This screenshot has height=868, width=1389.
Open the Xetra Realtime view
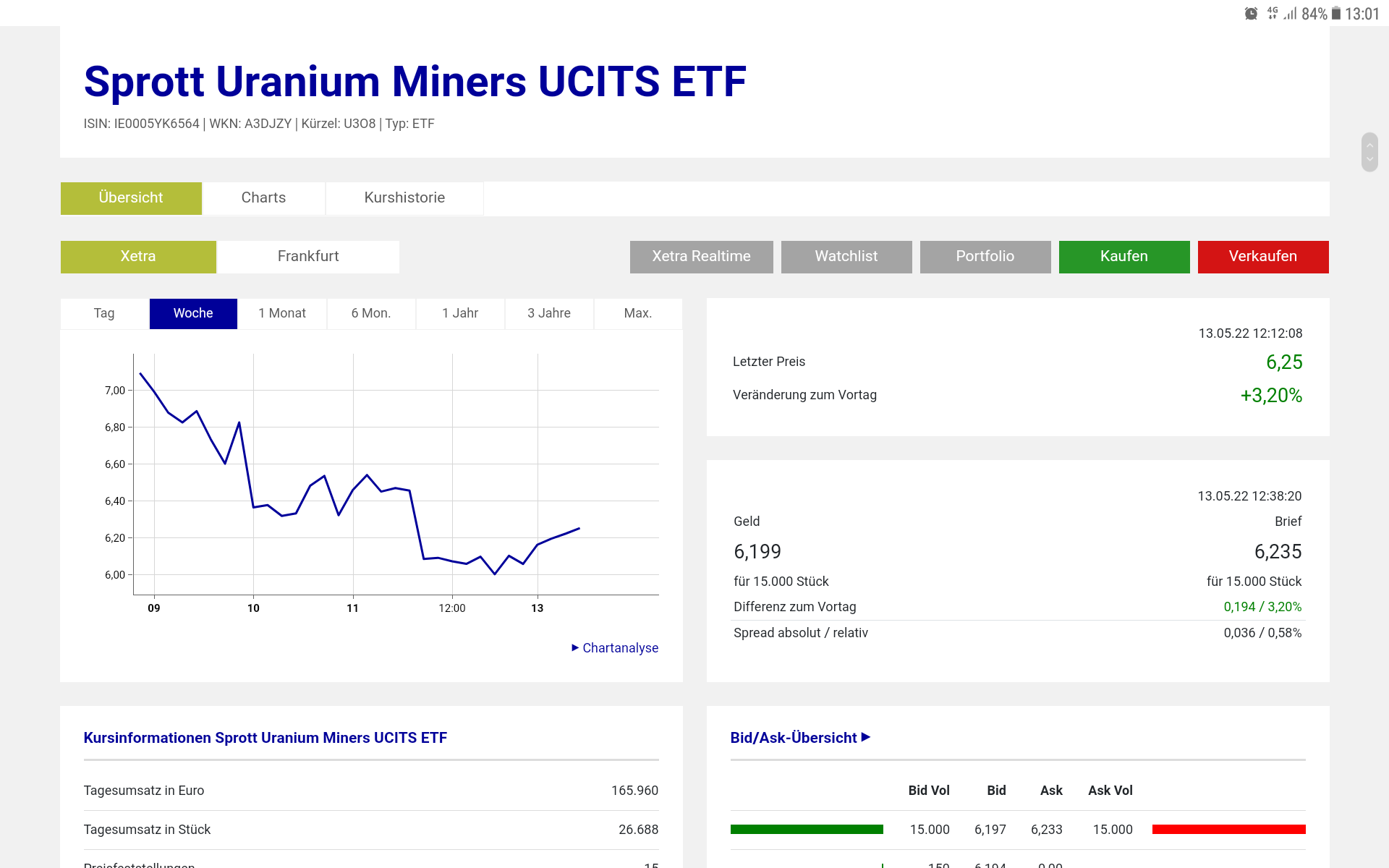[701, 257]
